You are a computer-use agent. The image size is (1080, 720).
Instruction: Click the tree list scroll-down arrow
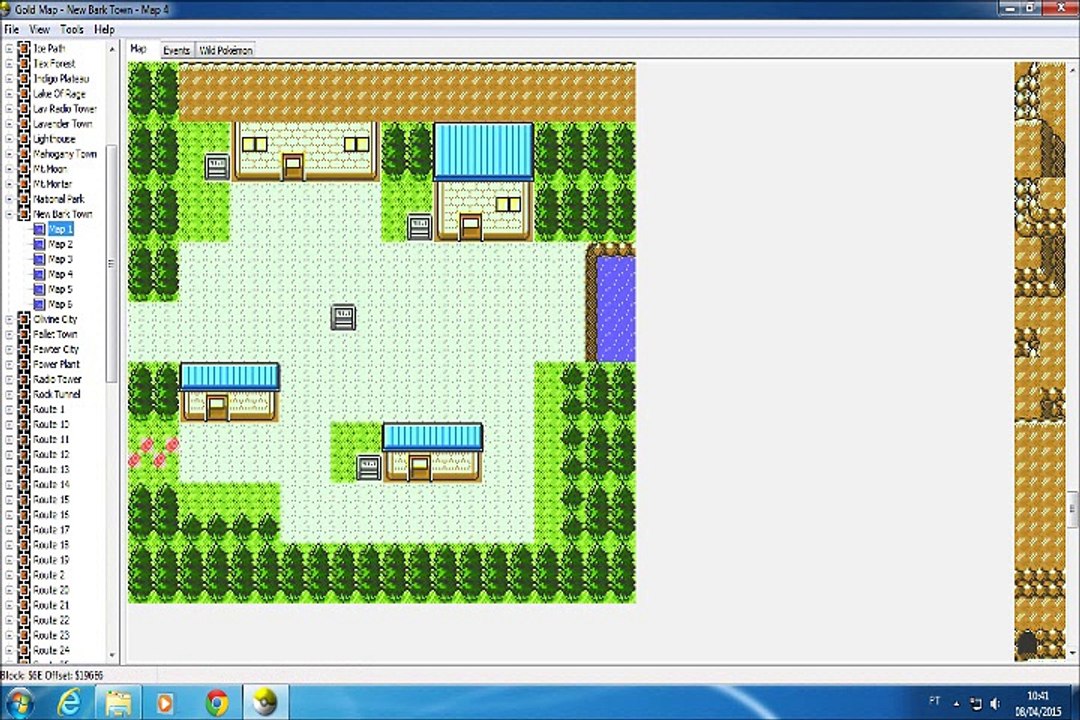point(112,655)
